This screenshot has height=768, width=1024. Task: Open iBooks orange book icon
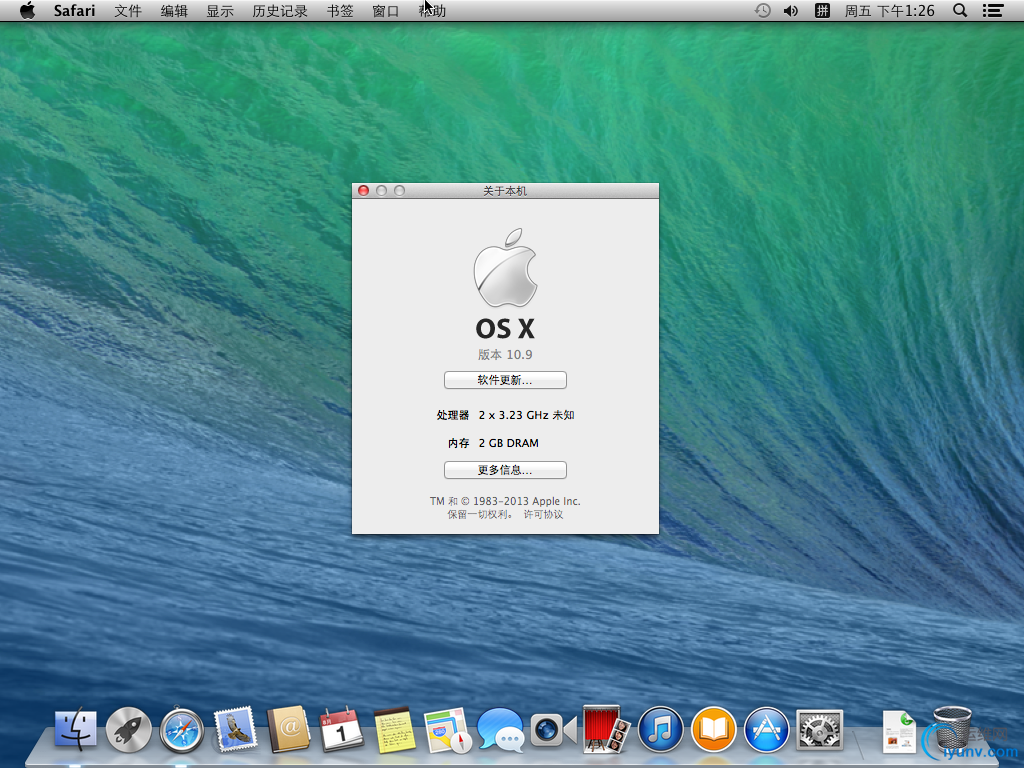pyautogui.click(x=714, y=729)
